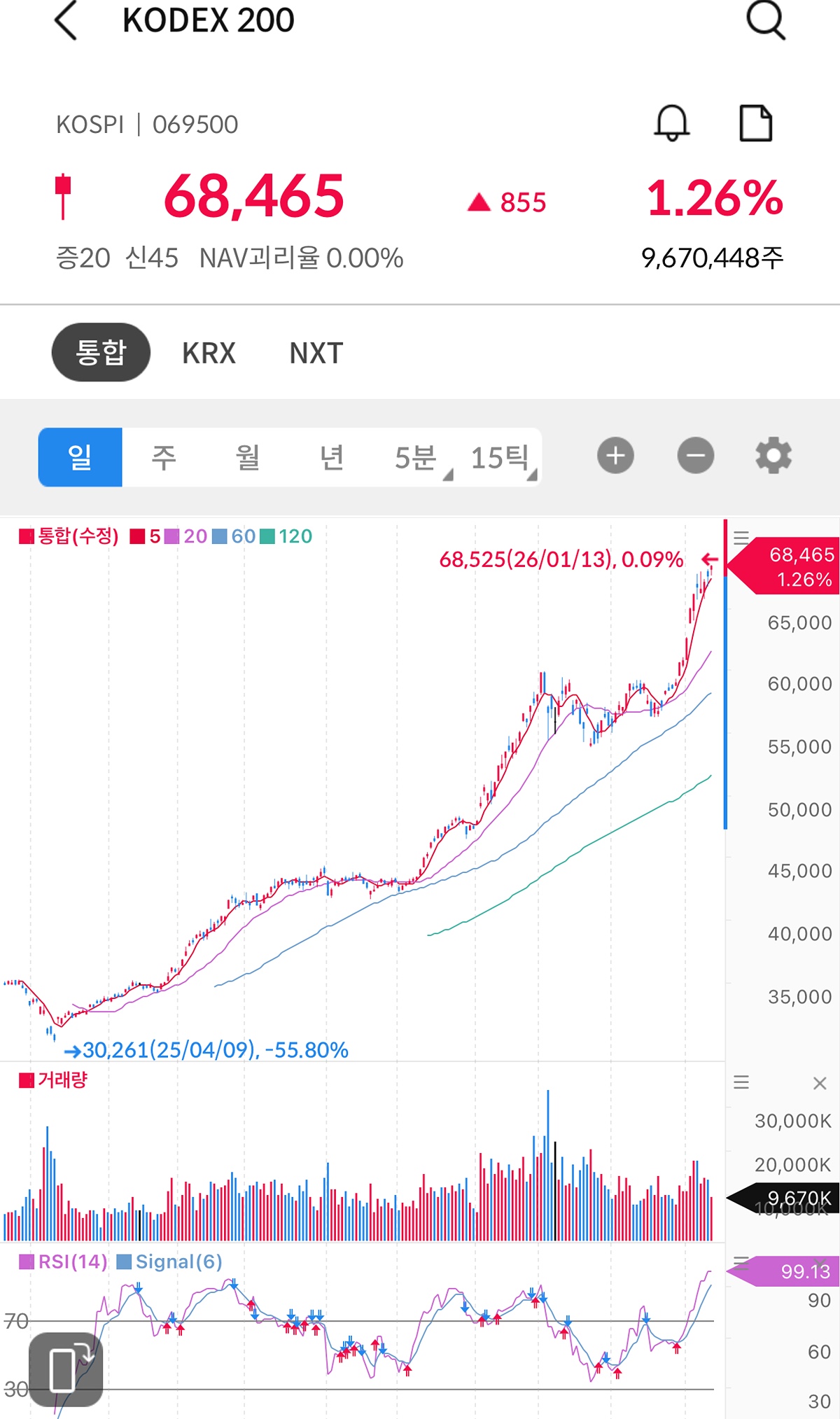This screenshot has width=840, height=1419.
Task: Zoom in chart with plus icon
Action: [615, 456]
